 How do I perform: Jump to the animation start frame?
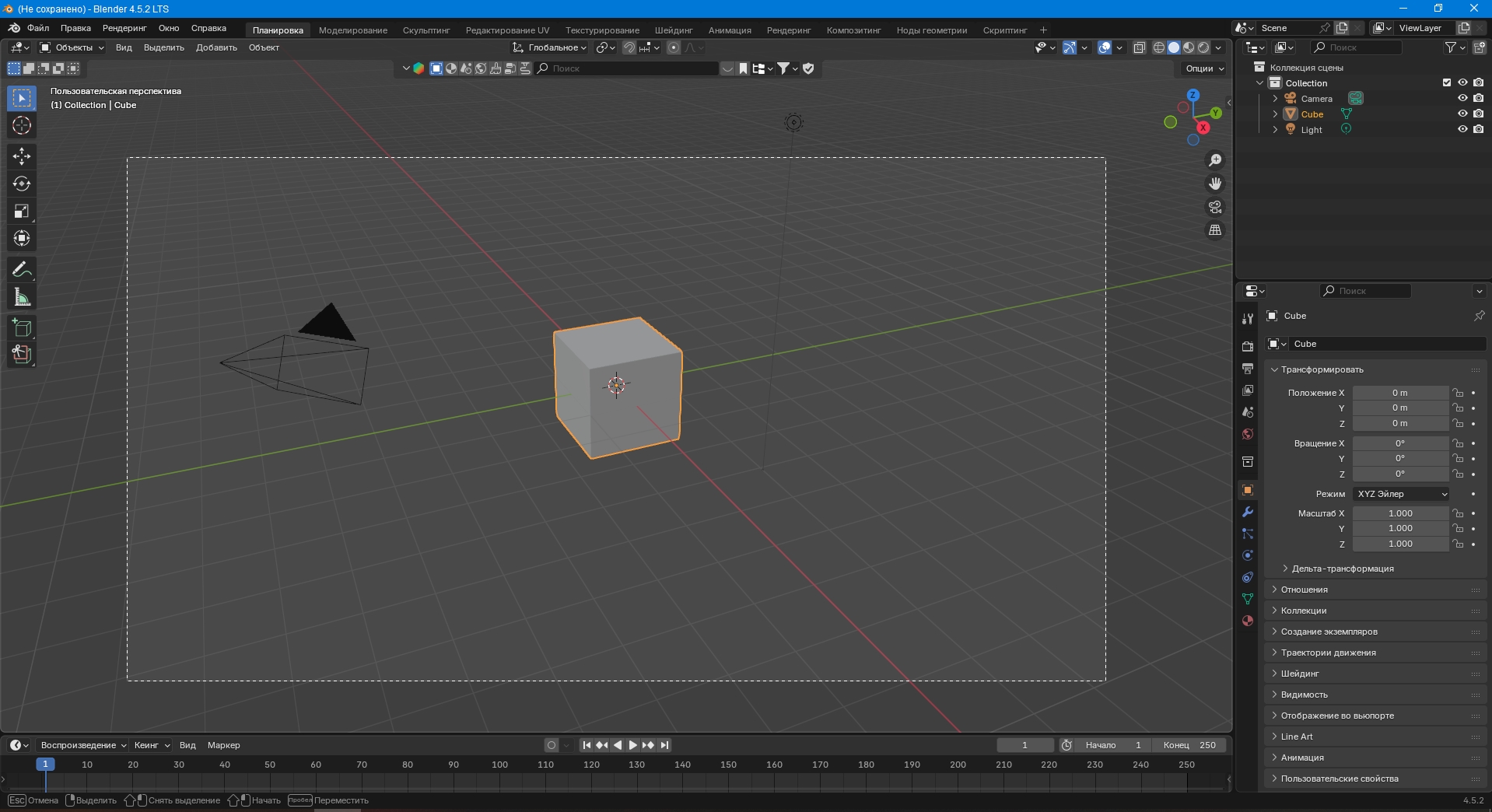(587, 745)
